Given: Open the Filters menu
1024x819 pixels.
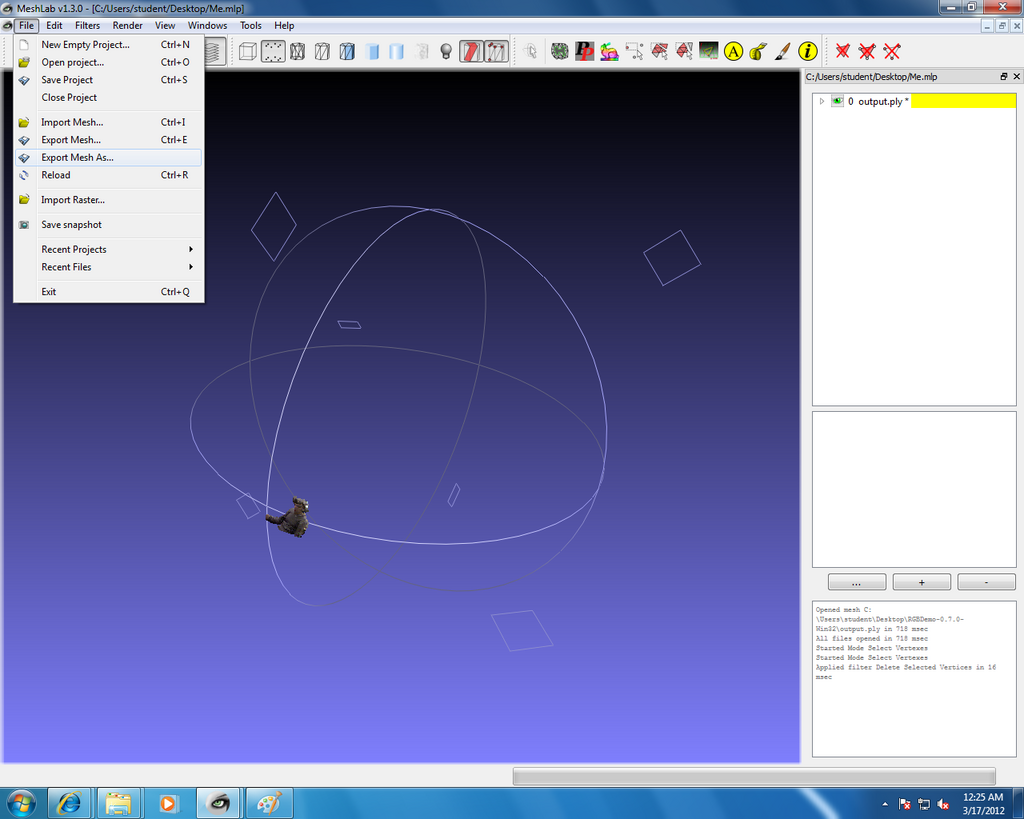Looking at the screenshot, I should [x=88, y=25].
